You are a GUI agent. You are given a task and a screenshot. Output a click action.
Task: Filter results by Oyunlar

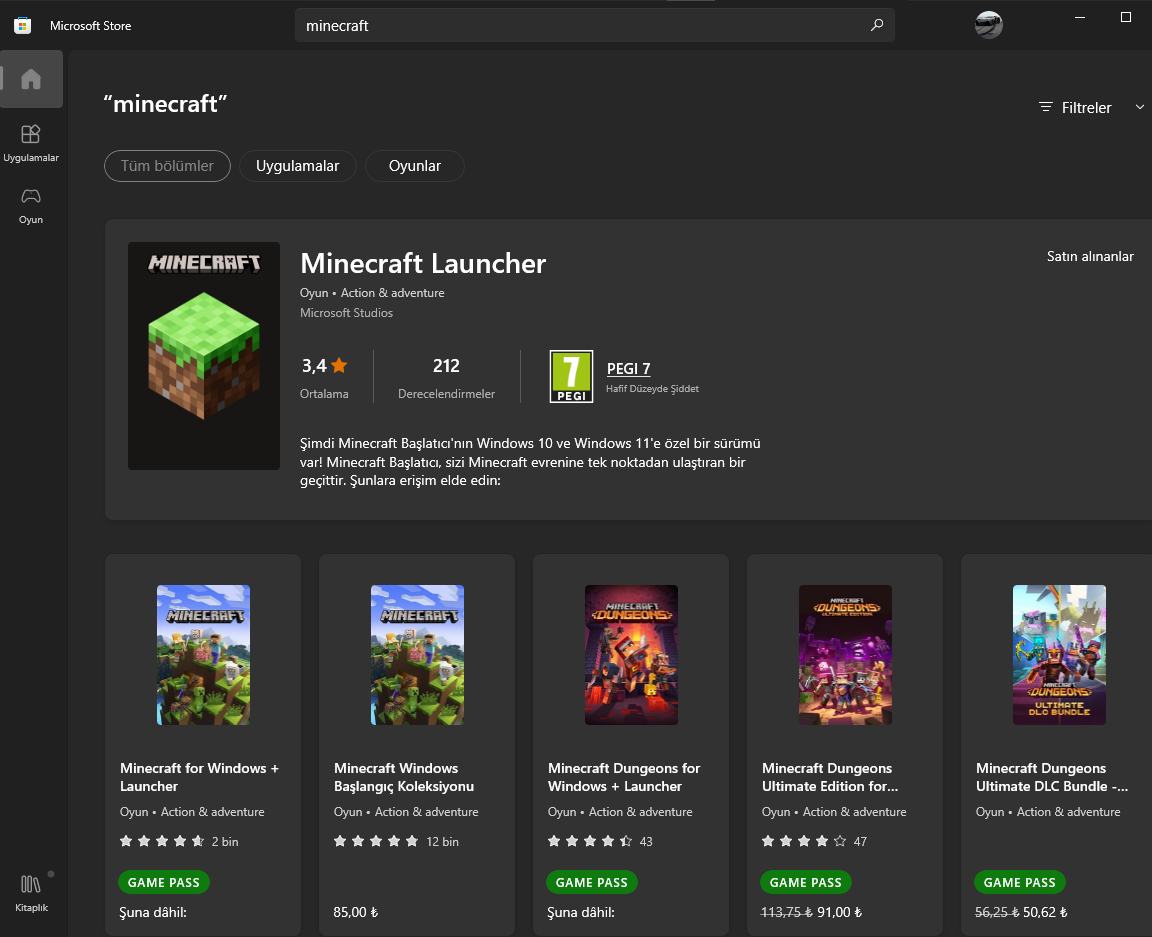tap(414, 166)
